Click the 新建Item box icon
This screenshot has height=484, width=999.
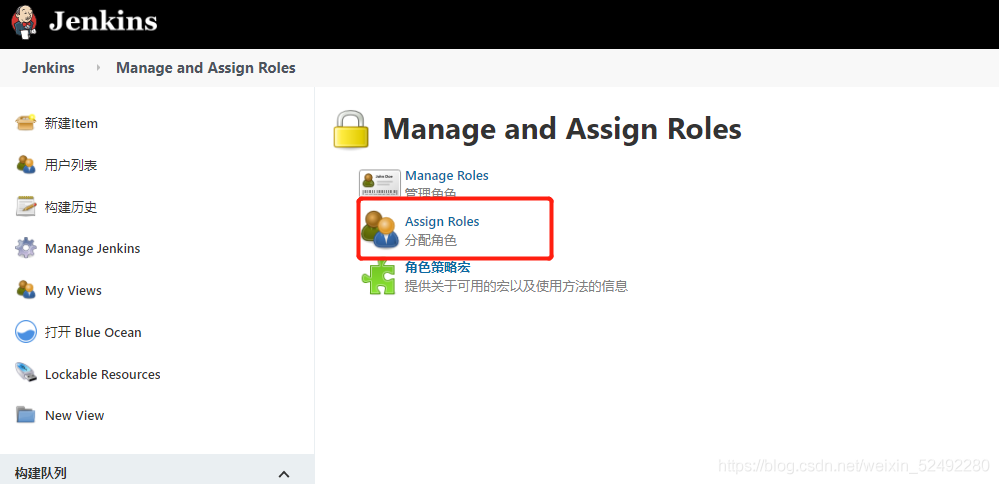pos(25,122)
